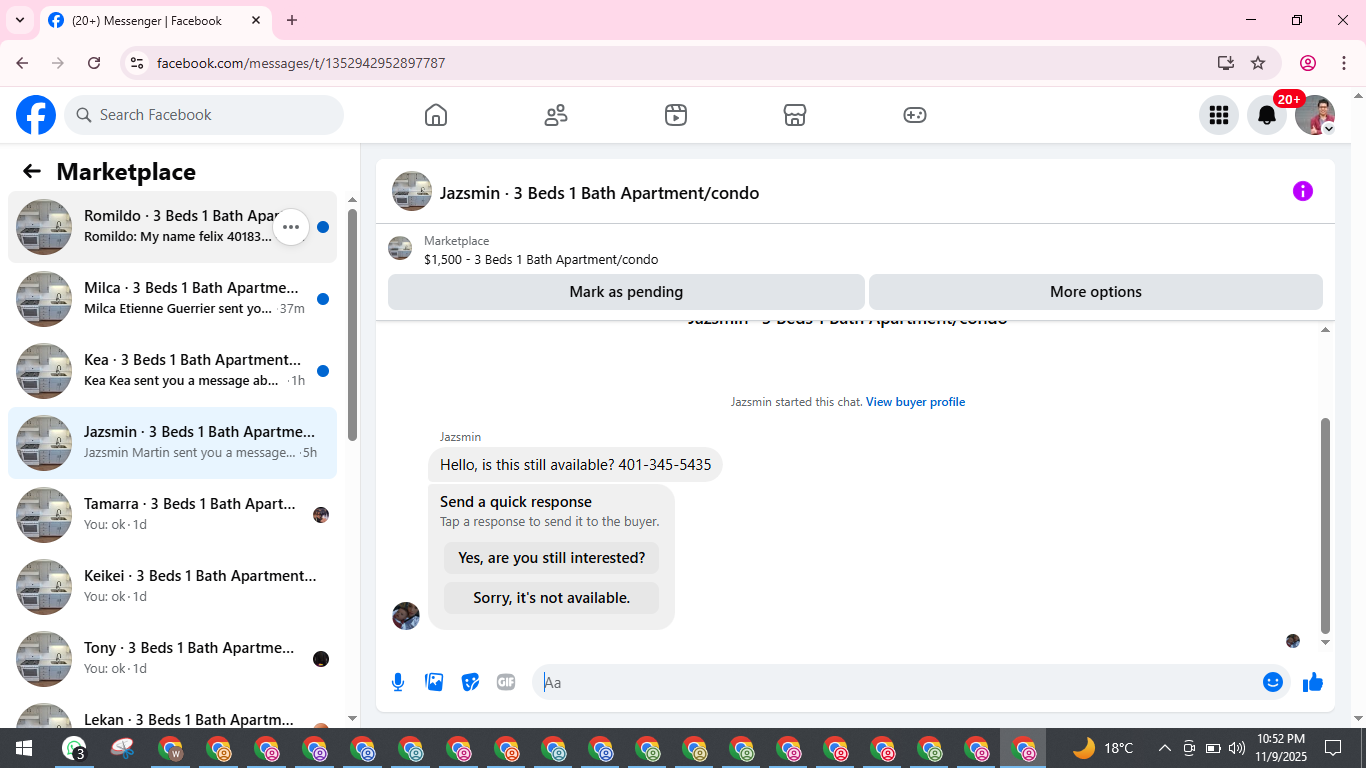Click the back arrow beside Marketplace heading
Screen dimensions: 1366x768
coord(32,171)
